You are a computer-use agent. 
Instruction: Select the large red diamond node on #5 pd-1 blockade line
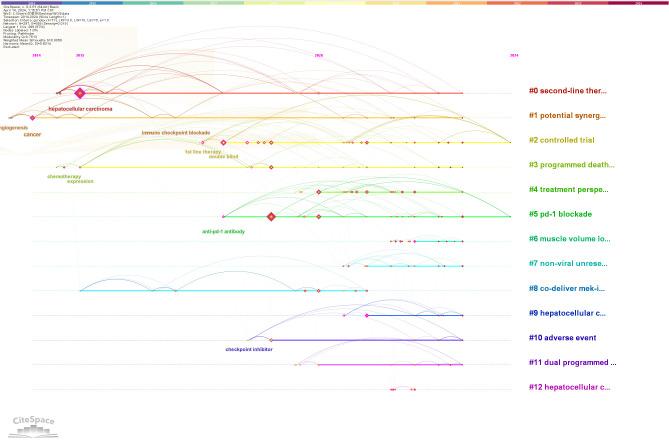coord(271,217)
